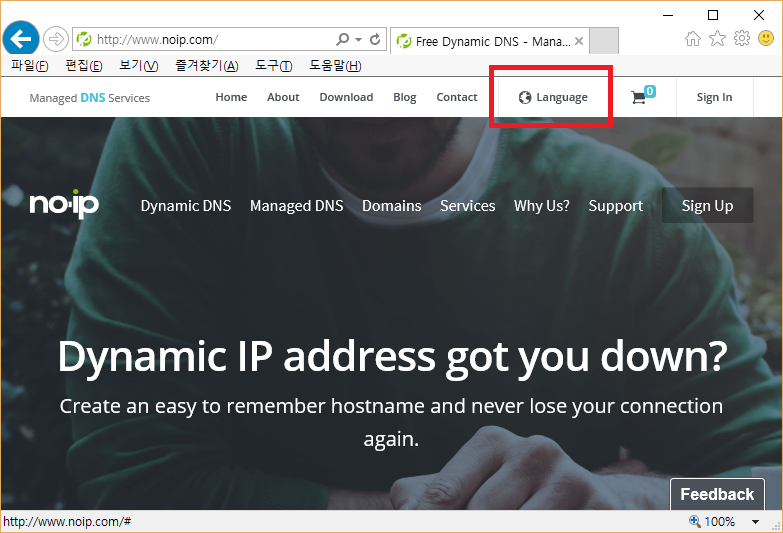
Task: Open the 파일(F) menu
Action: [29, 66]
